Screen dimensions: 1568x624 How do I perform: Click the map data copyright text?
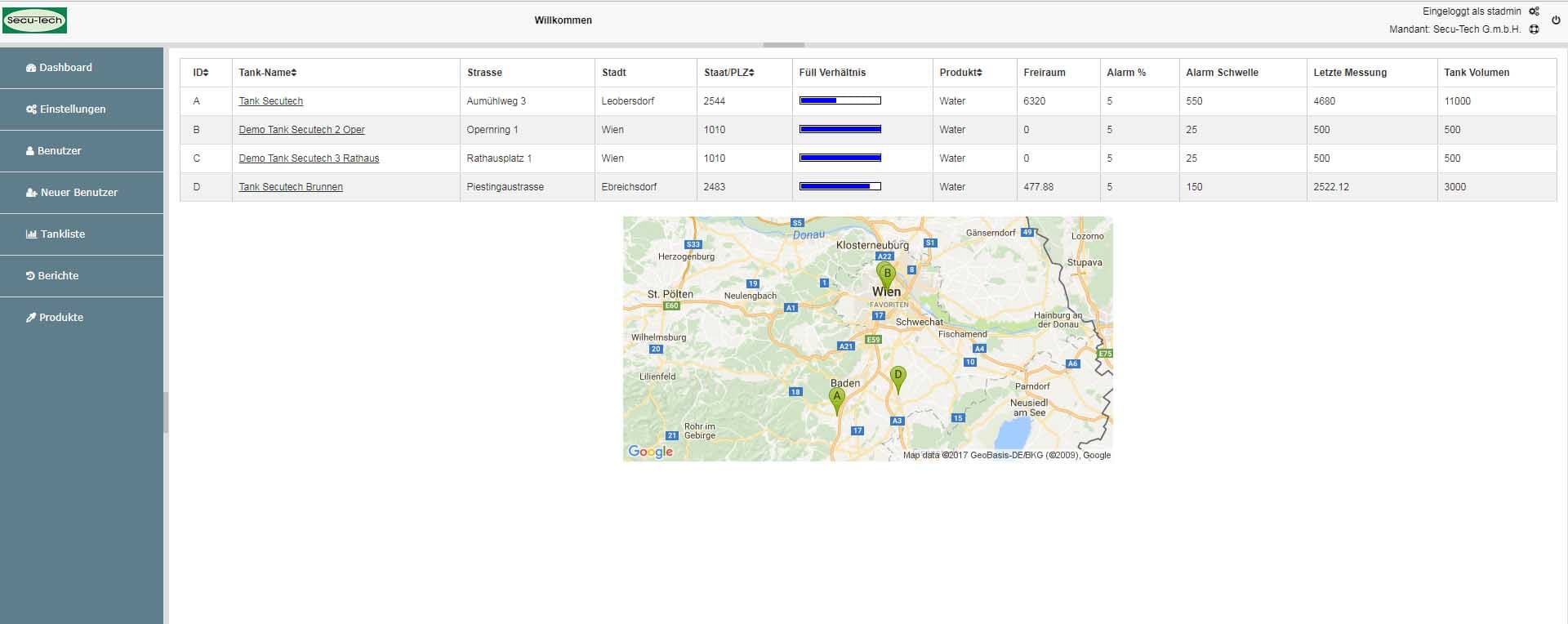(x=1007, y=456)
